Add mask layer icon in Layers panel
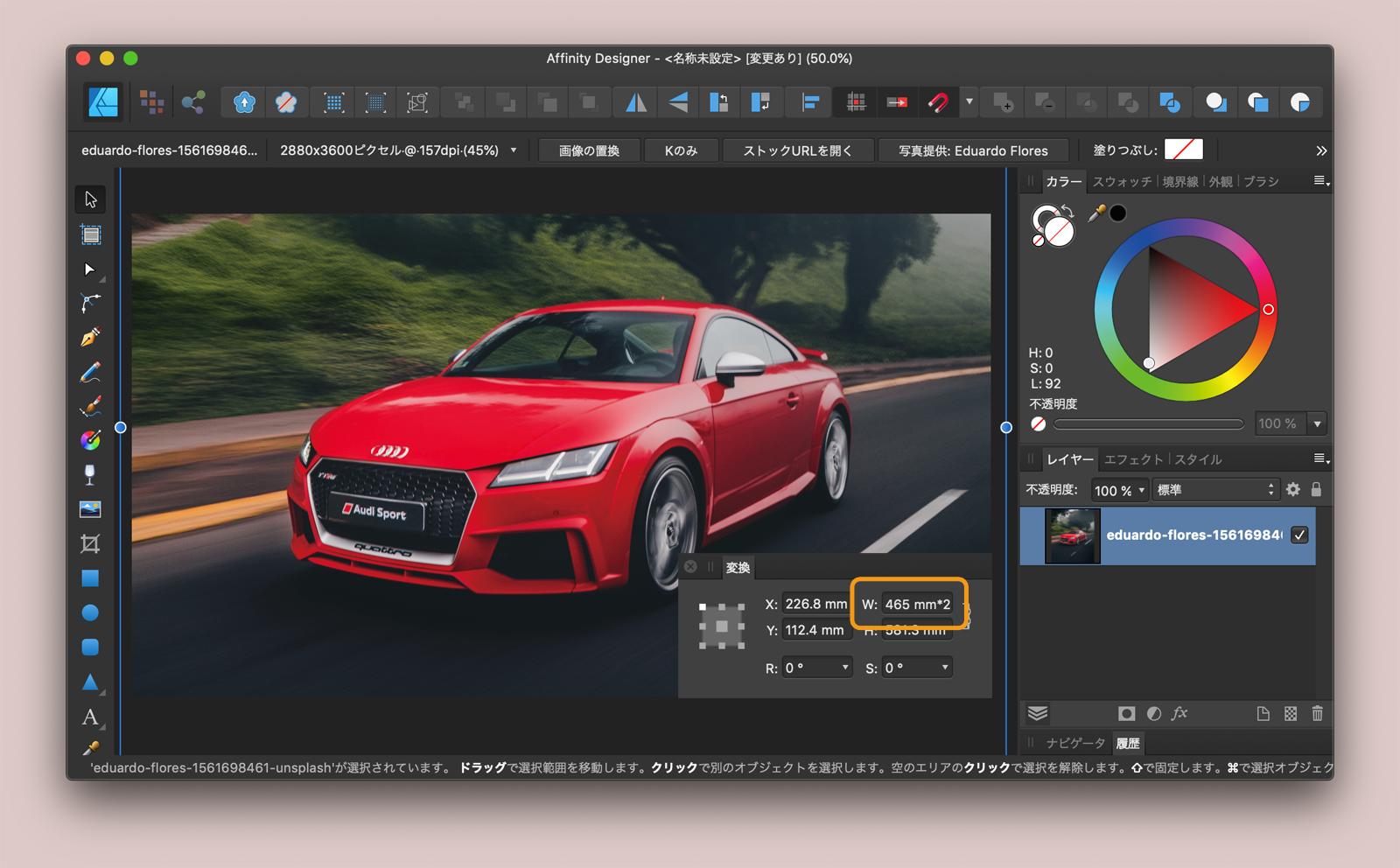1400x868 pixels. pyautogui.click(x=1127, y=714)
